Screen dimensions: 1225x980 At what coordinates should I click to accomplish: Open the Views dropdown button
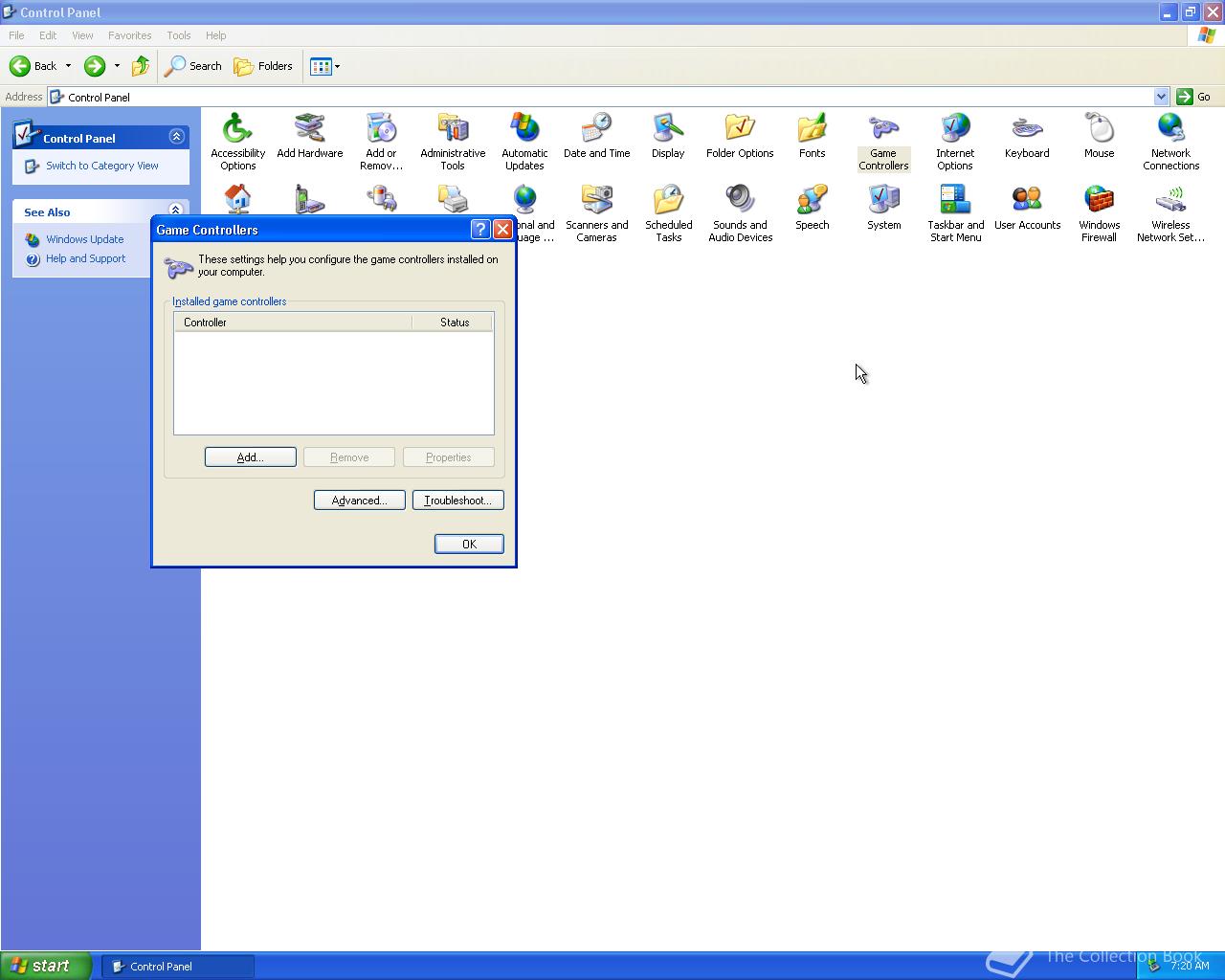pyautogui.click(x=324, y=66)
